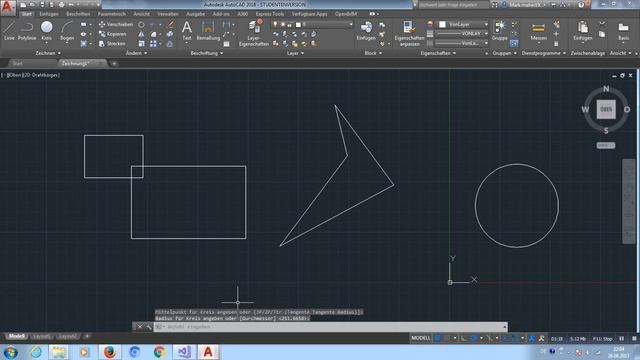Click the add layout plus button
The height and width of the screenshot is (360, 640).
click(87, 337)
